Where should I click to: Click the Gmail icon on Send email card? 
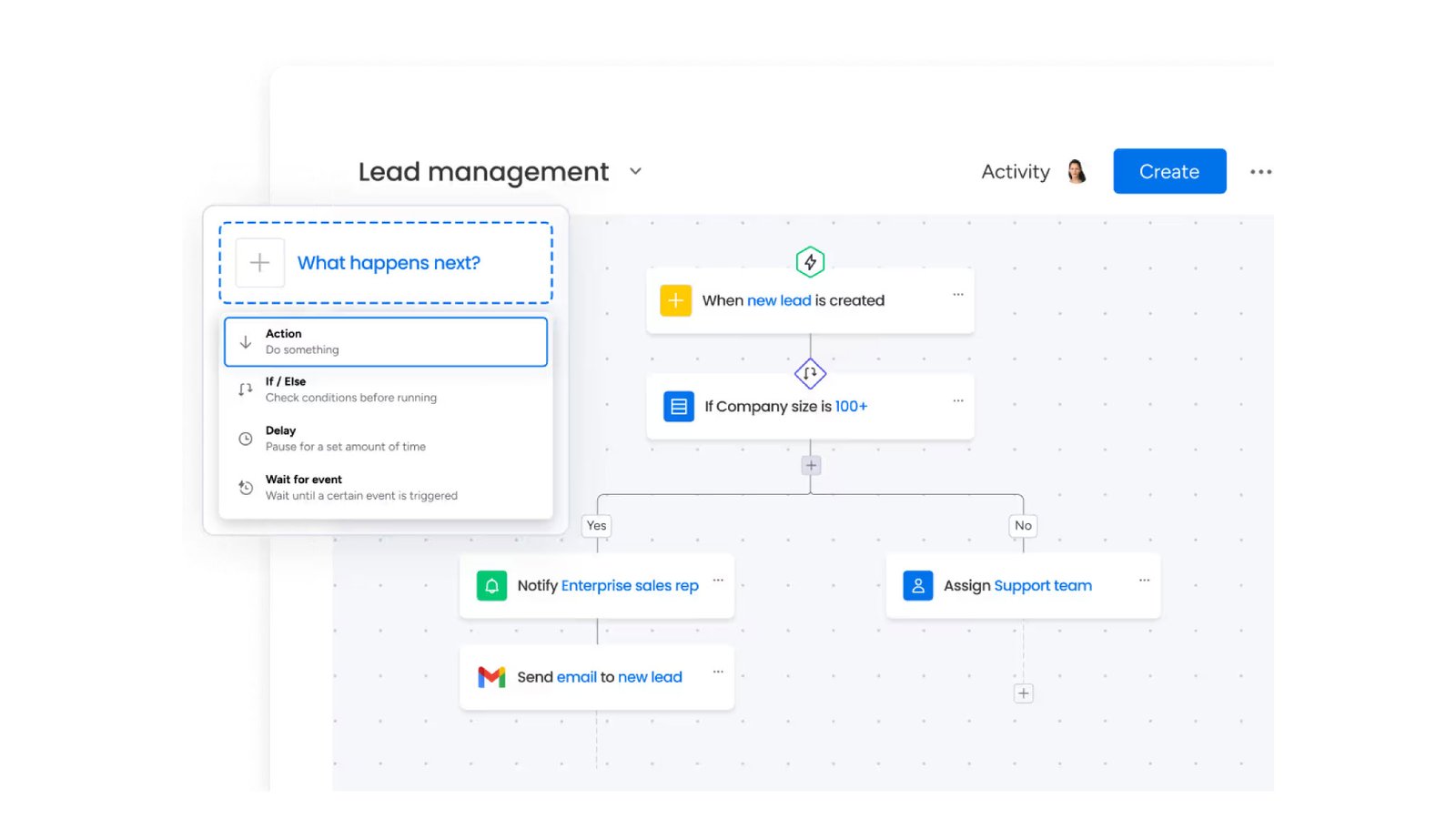pos(491,677)
